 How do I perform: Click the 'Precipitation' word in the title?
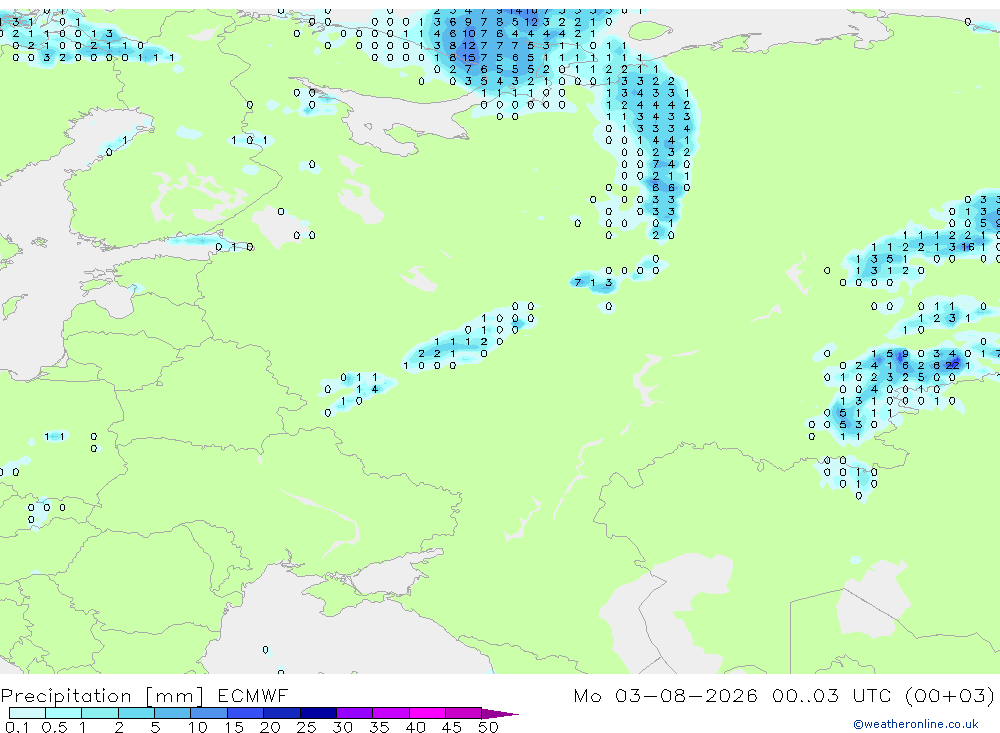(x=66, y=696)
